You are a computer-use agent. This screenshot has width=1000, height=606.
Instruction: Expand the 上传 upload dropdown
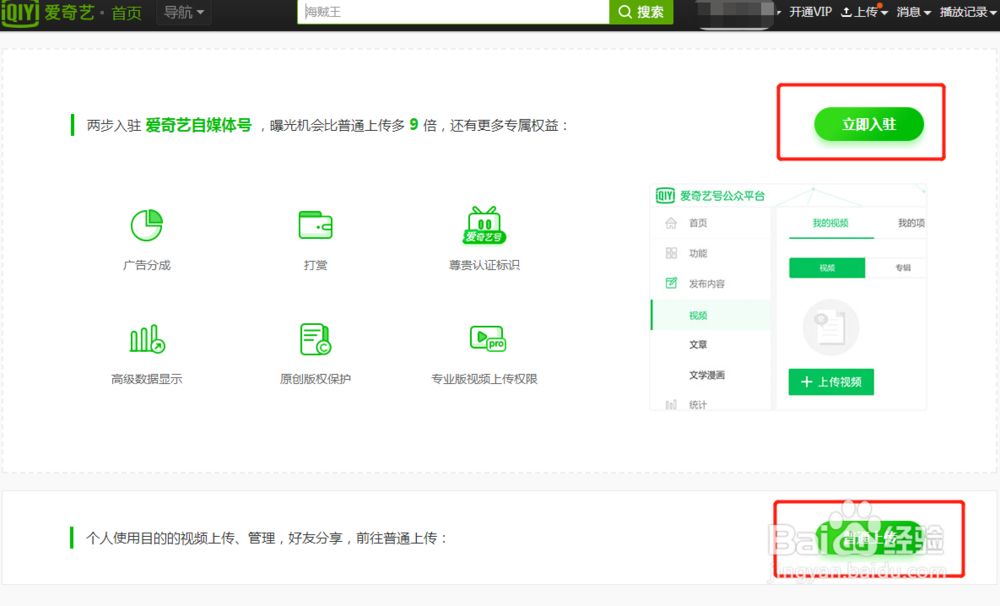pyautogui.click(x=864, y=11)
